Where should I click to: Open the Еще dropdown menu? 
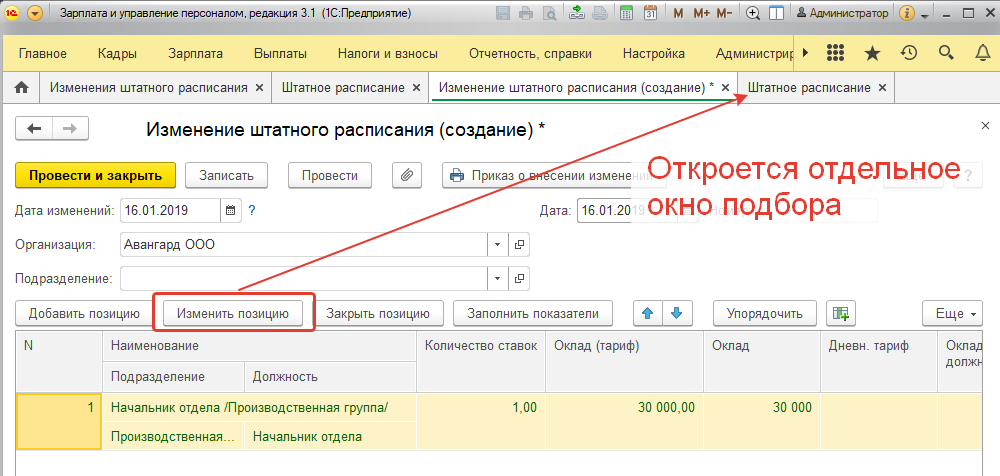[957, 313]
